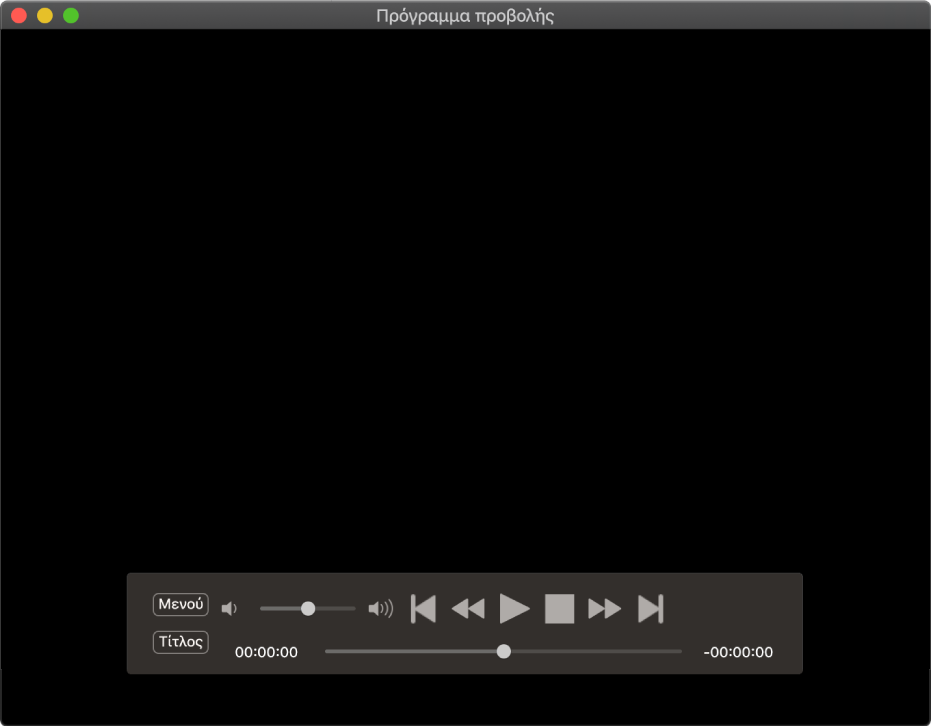Screen dimensions: 931x726
Task: Open the DVD menu via Μενού button
Action: [180, 604]
